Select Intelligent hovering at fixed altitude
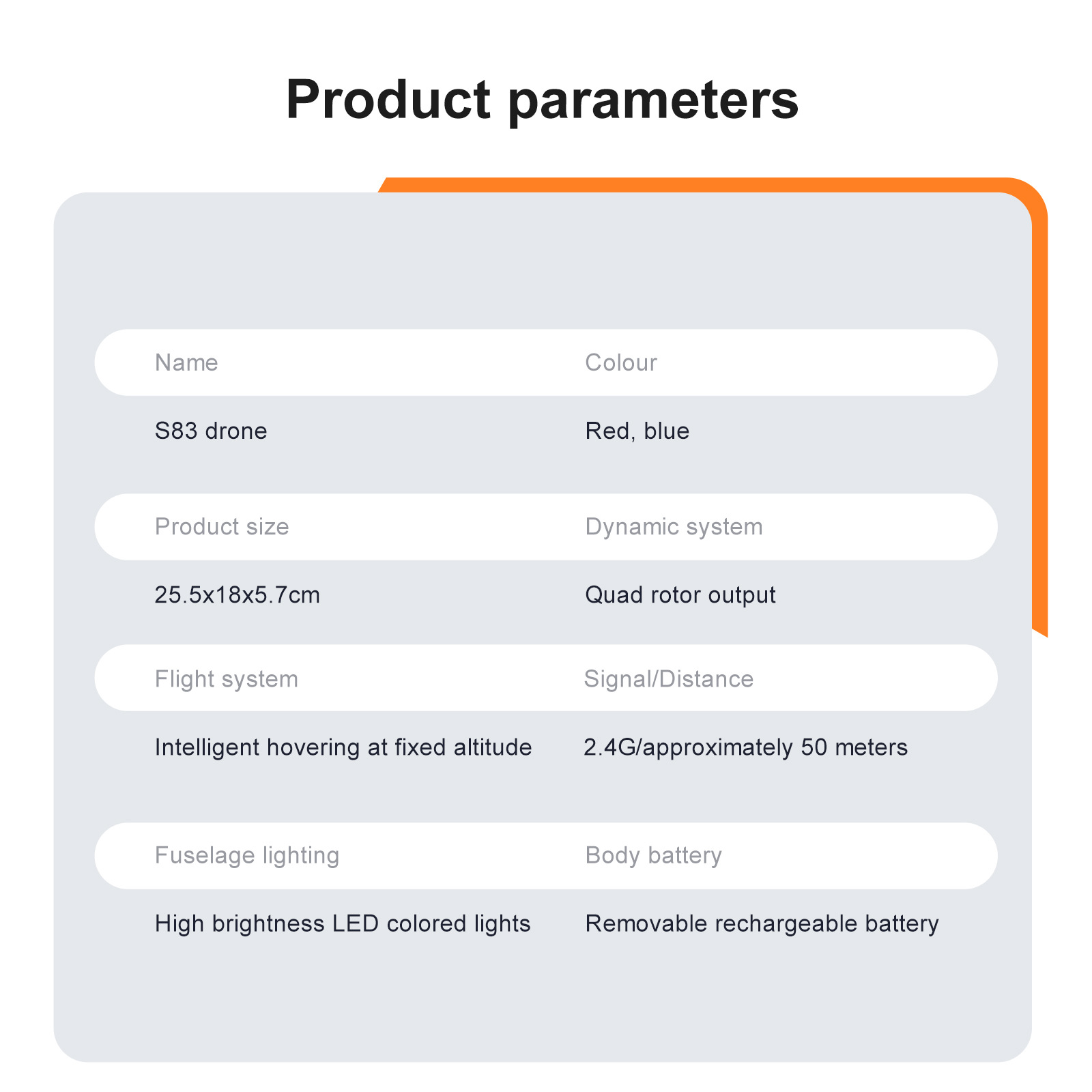This screenshot has width=1092, height=1092. point(343,747)
